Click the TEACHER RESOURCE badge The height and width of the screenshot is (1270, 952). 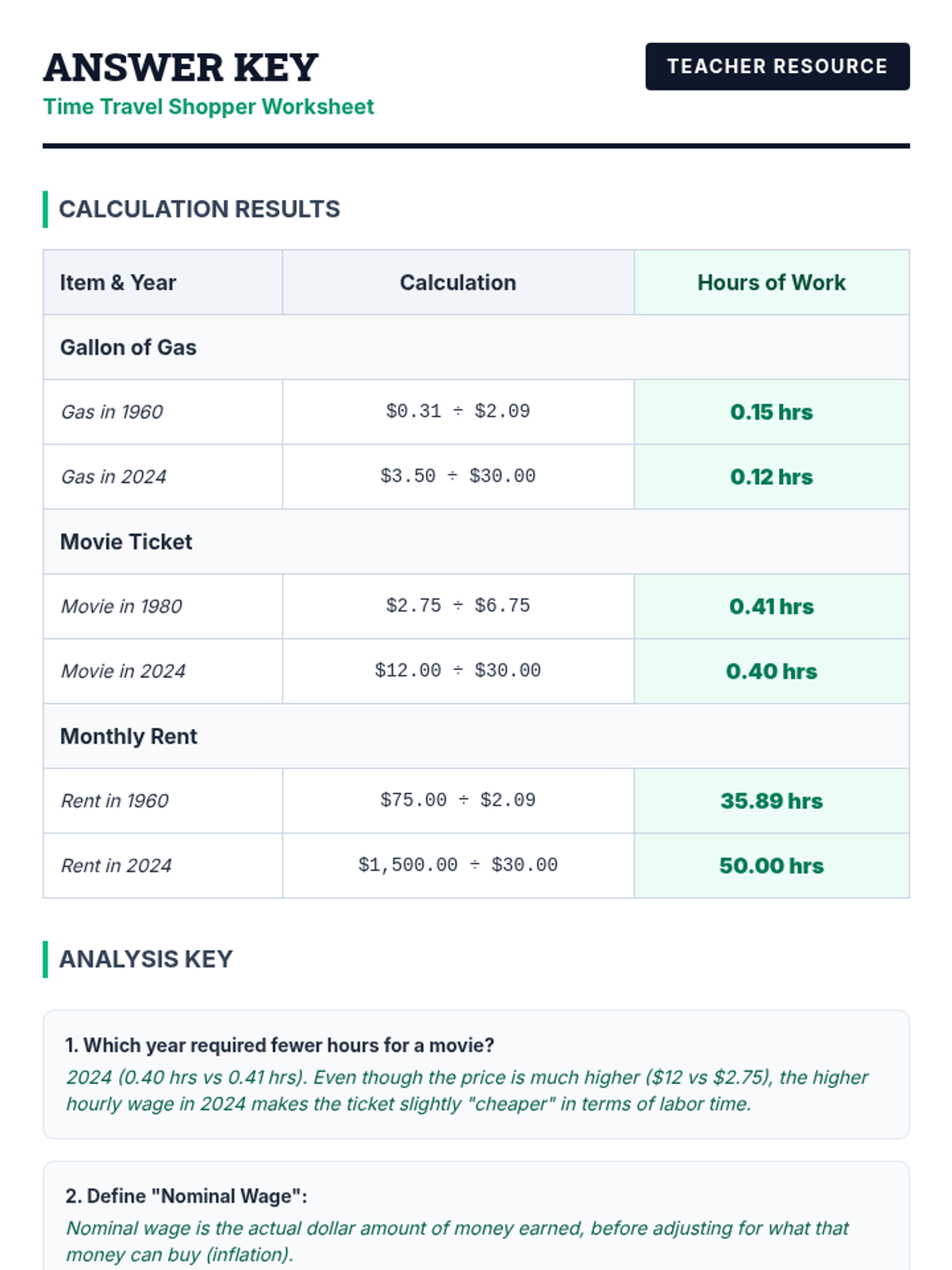click(777, 67)
